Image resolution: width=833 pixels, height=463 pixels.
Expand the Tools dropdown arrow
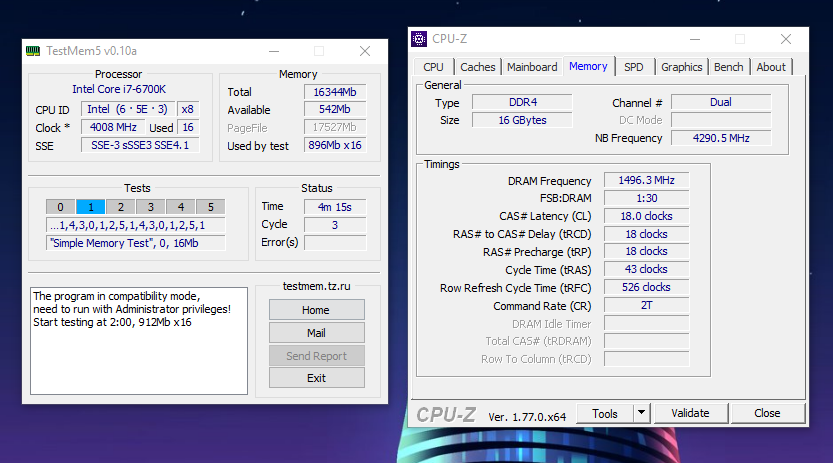click(642, 413)
